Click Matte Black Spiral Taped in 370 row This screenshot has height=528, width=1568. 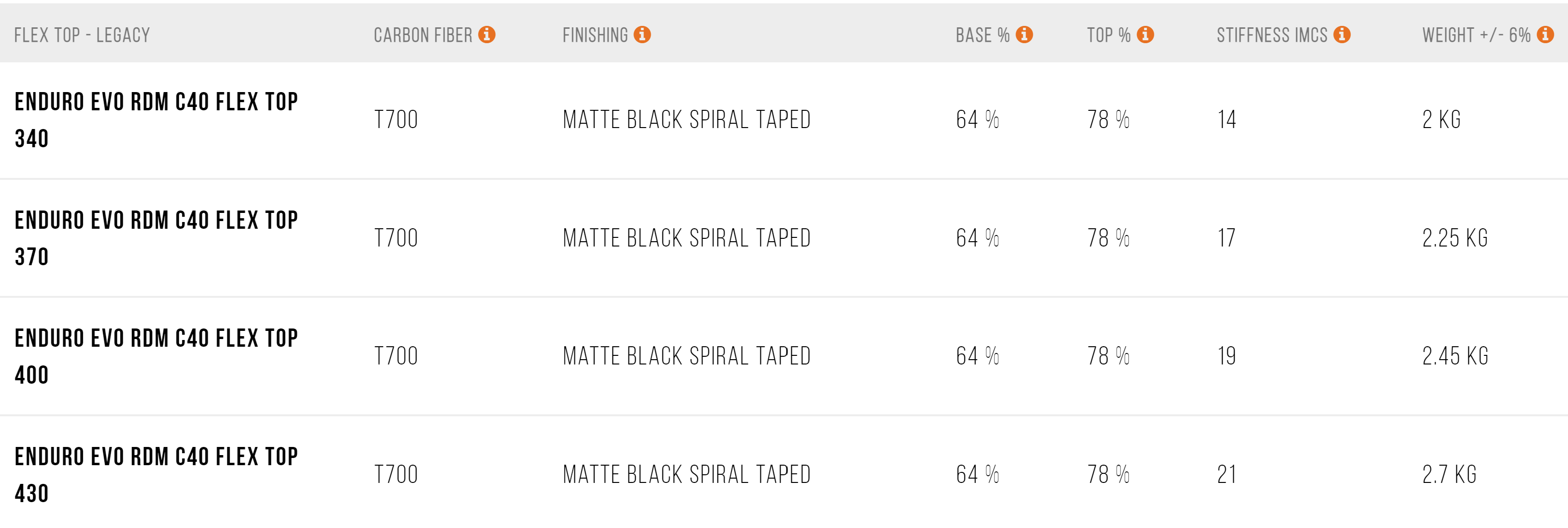[x=687, y=237]
